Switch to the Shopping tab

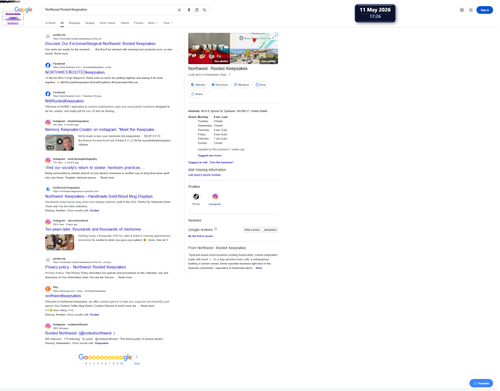74,23
